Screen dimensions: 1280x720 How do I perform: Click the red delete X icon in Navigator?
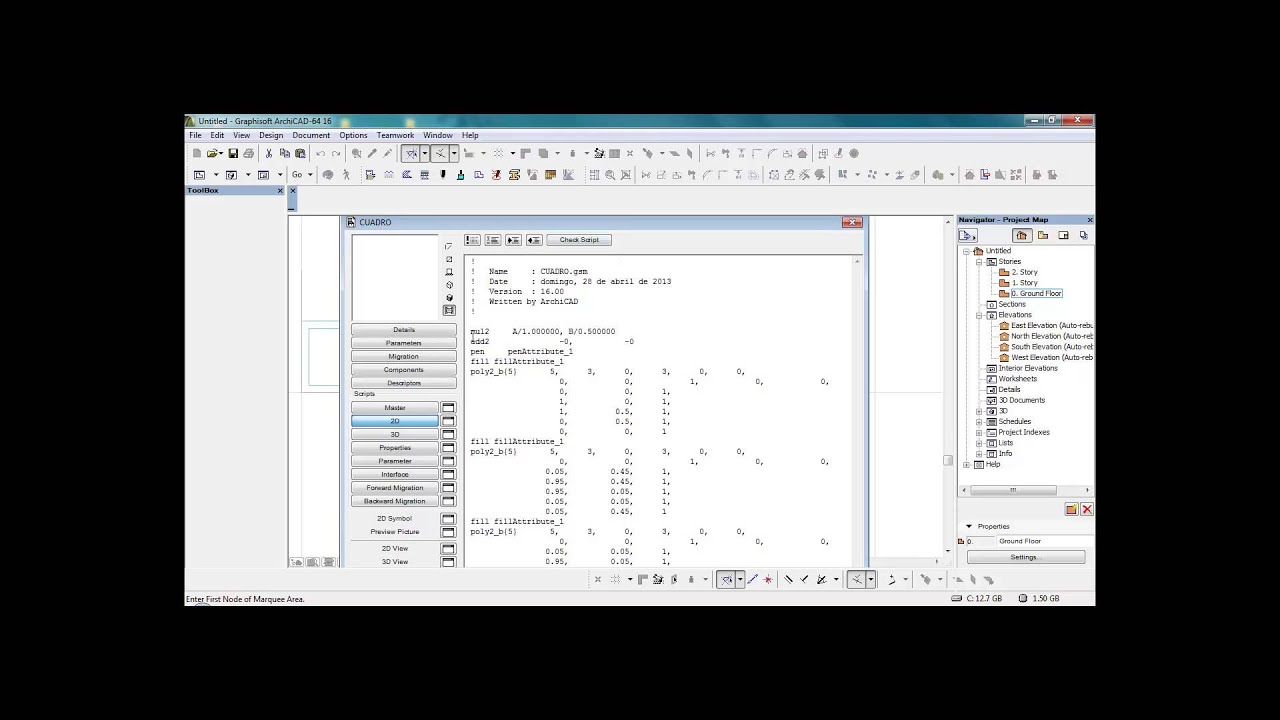(x=1087, y=509)
